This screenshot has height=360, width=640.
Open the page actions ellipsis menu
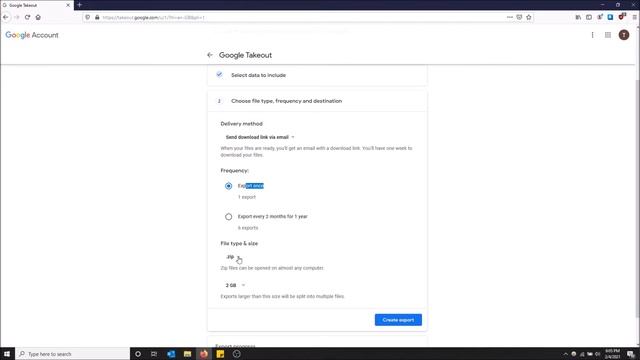(509, 17)
